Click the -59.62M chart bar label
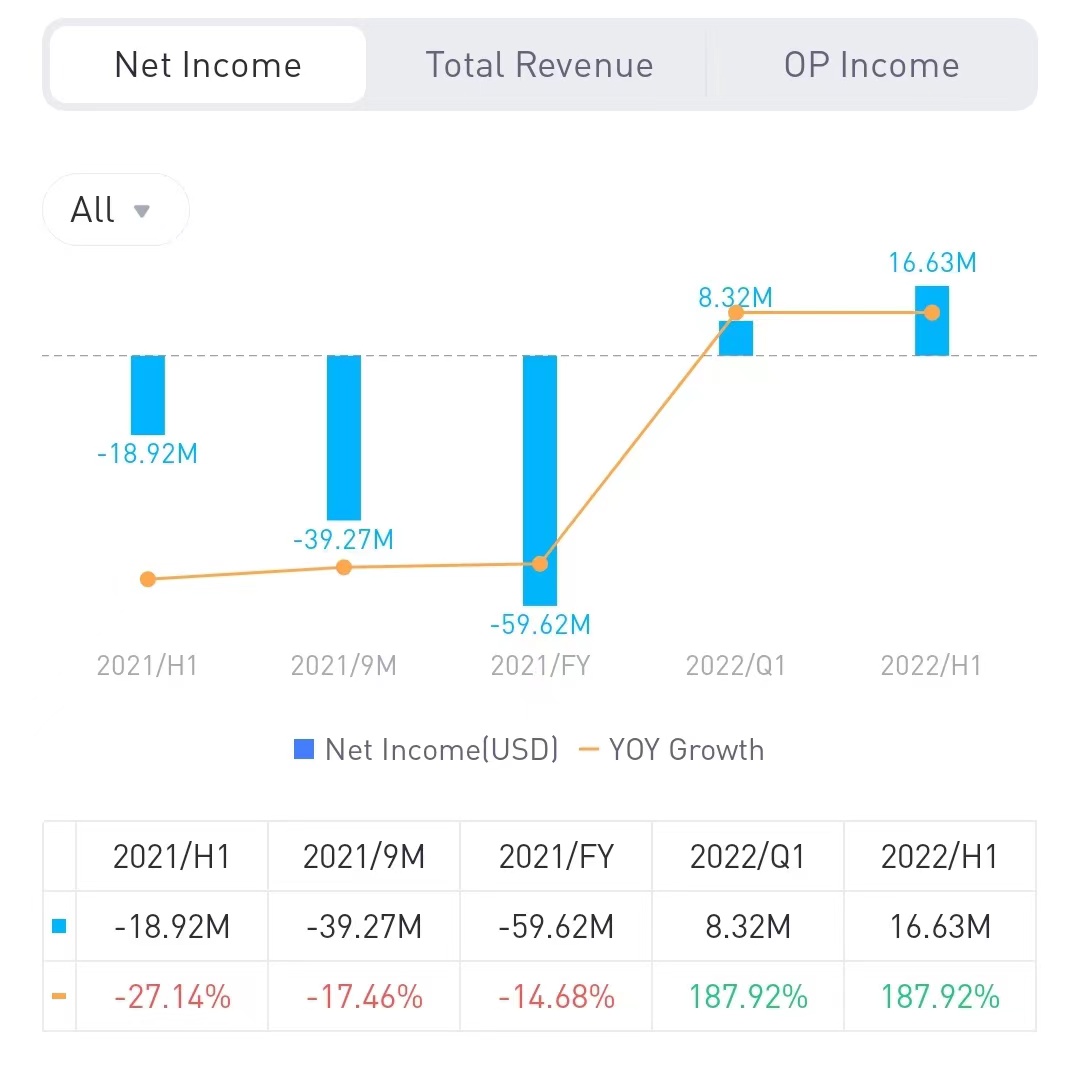Screen dimensions: 1080x1068 click(540, 625)
